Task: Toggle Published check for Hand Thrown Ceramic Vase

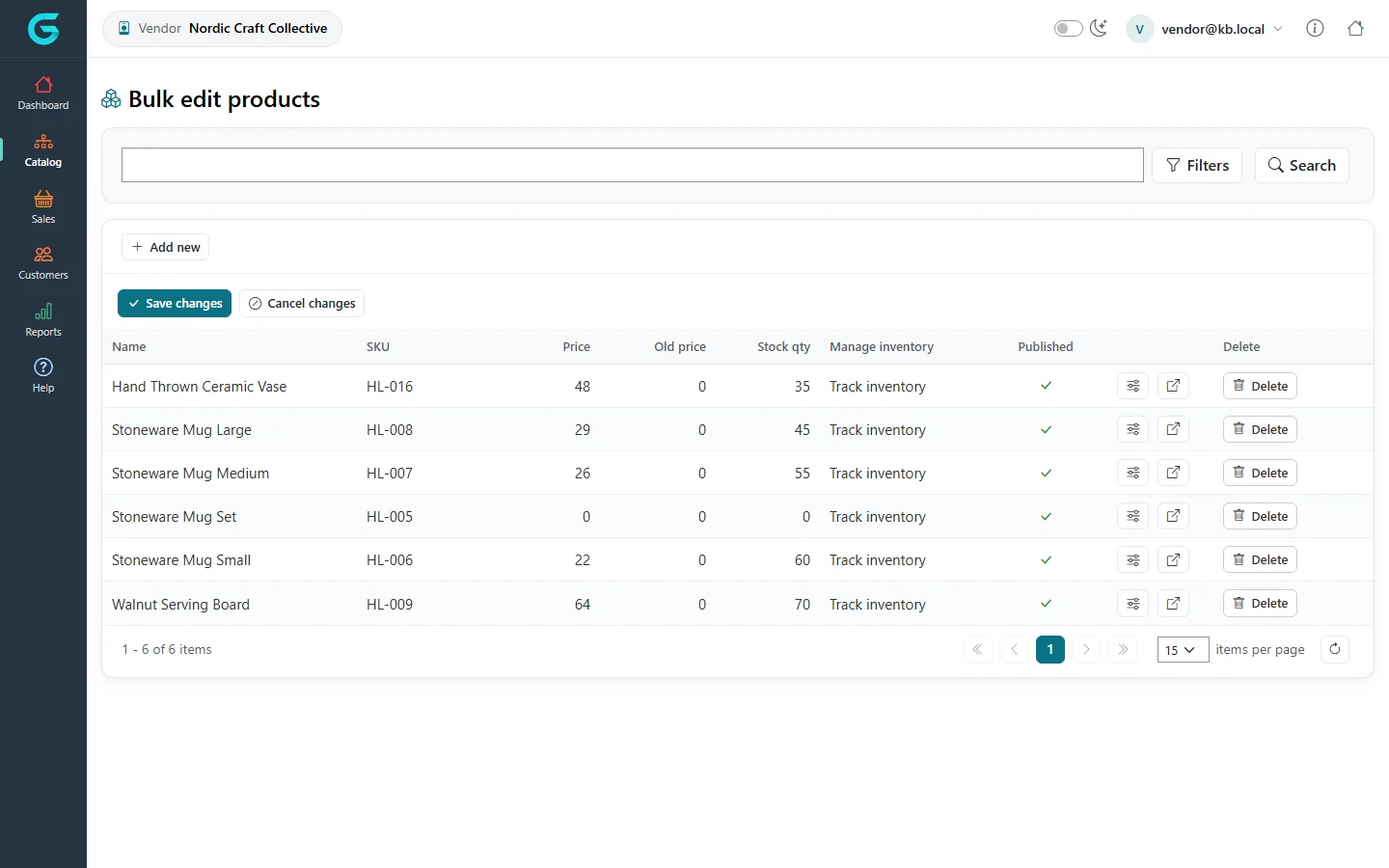Action: [x=1046, y=386]
